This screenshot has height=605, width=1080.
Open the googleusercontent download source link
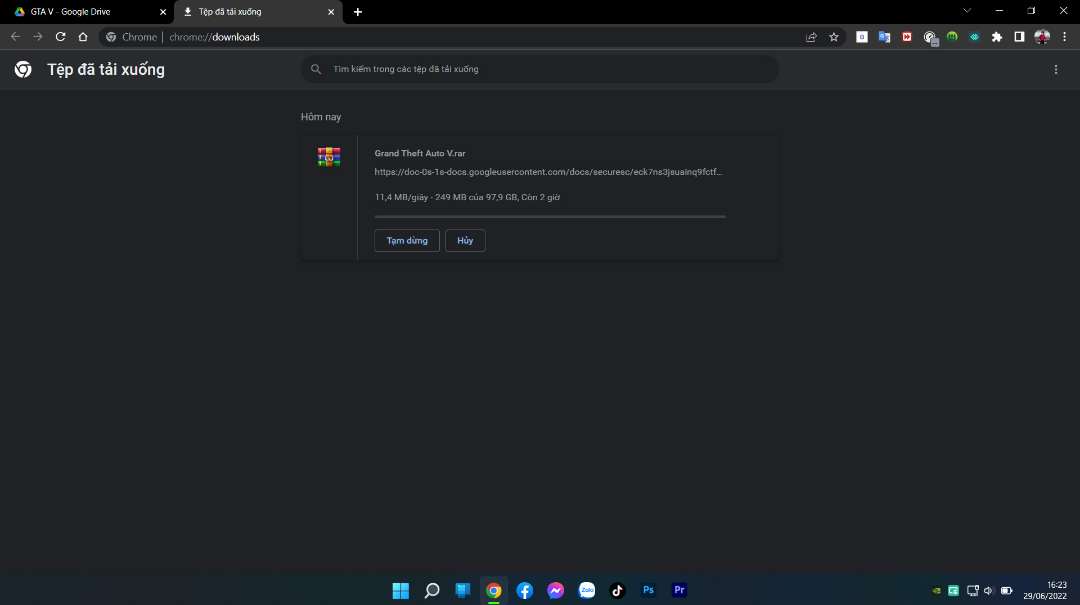coord(548,172)
